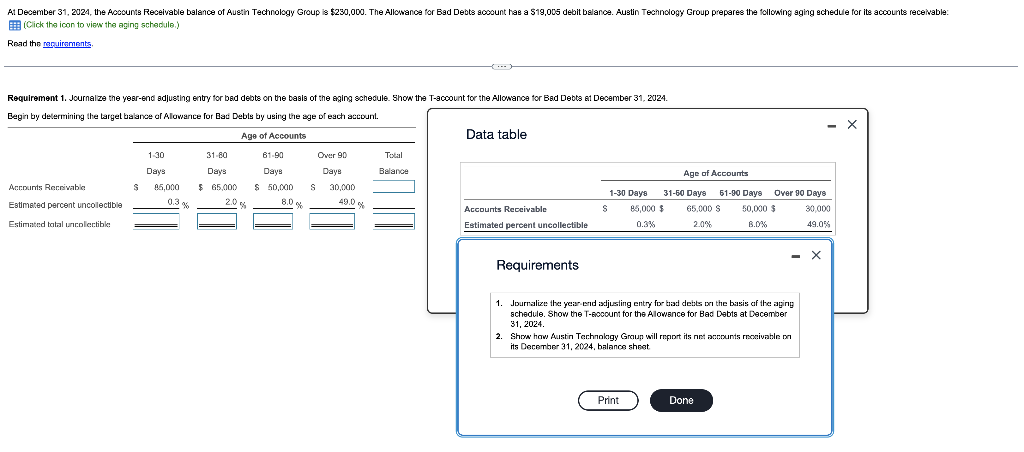
Task: Select 30,000 value in Data table
Action: 818,209
